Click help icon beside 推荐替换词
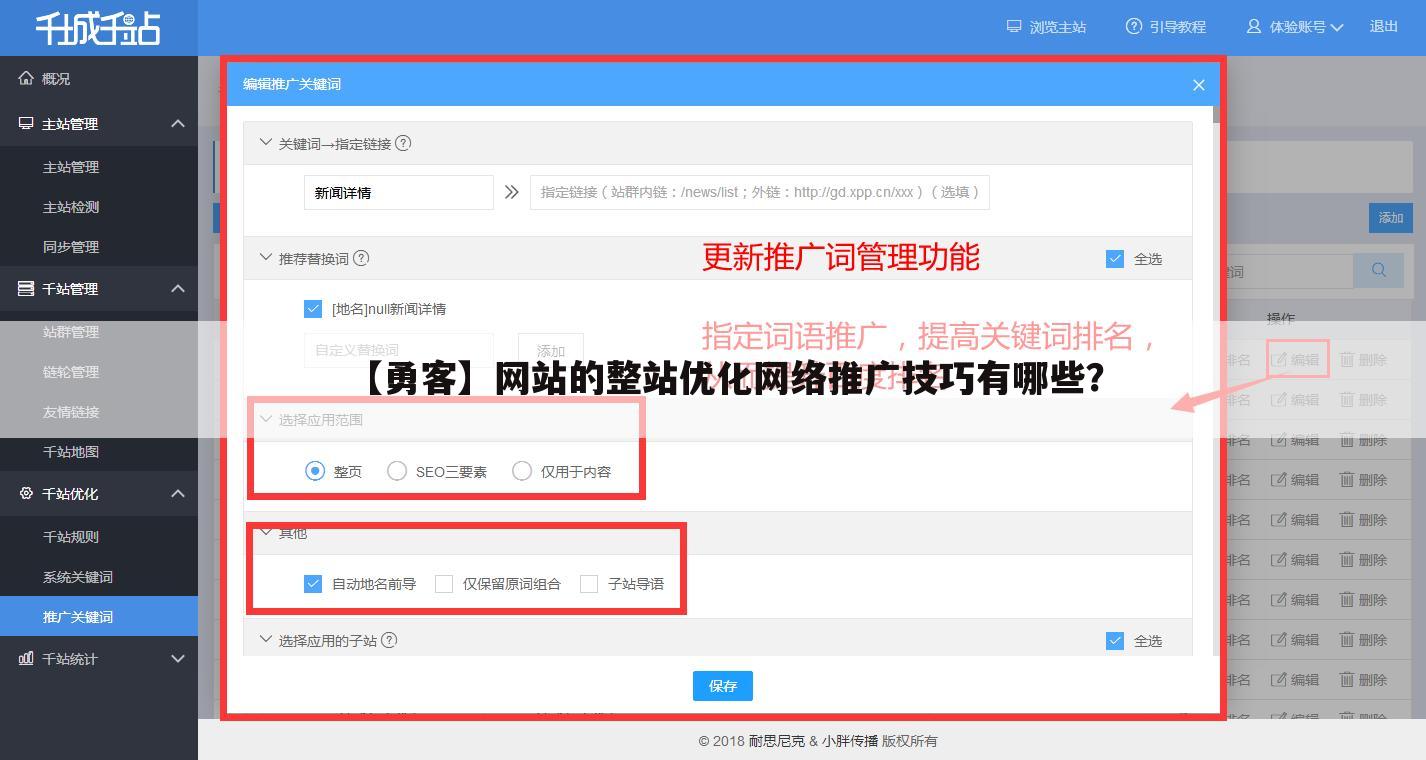1426x760 pixels. tap(361, 258)
